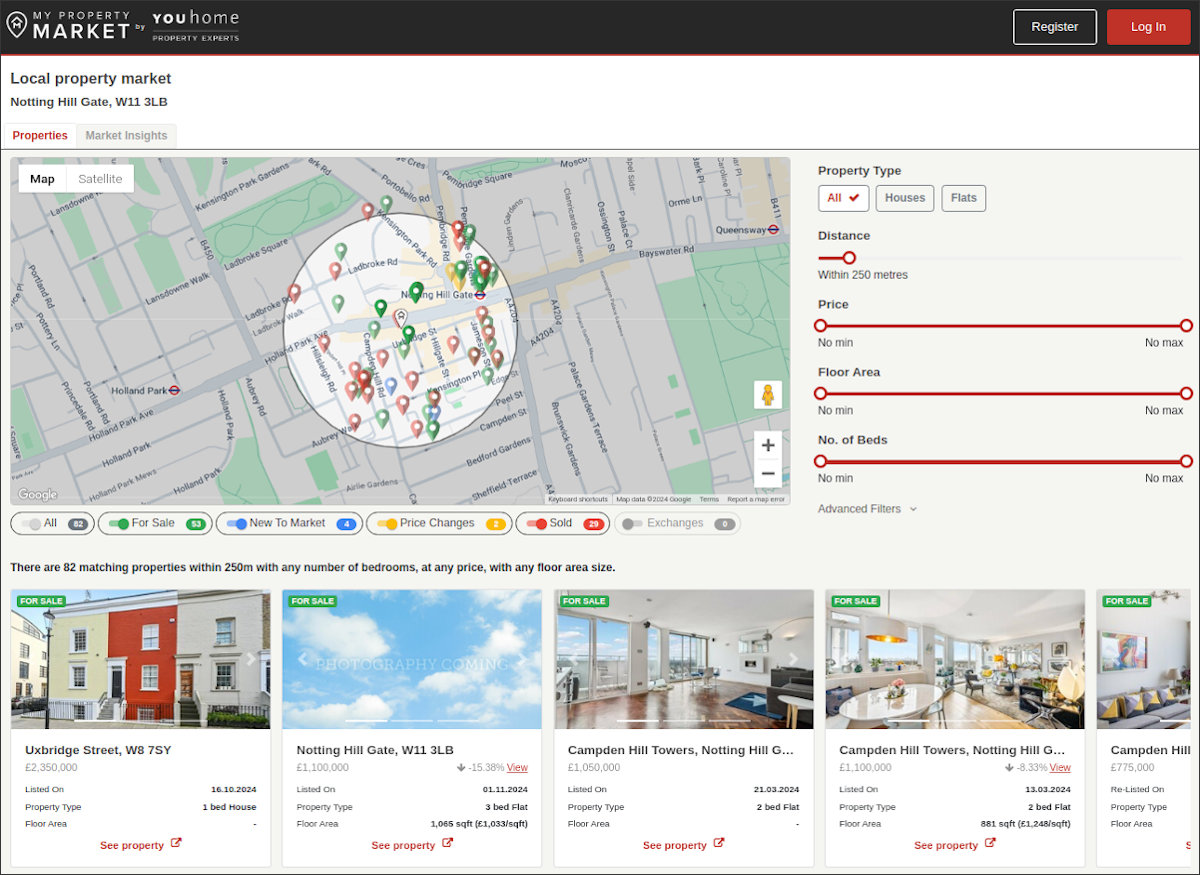View price change of -8.33%
The image size is (1200, 875).
(1060, 768)
